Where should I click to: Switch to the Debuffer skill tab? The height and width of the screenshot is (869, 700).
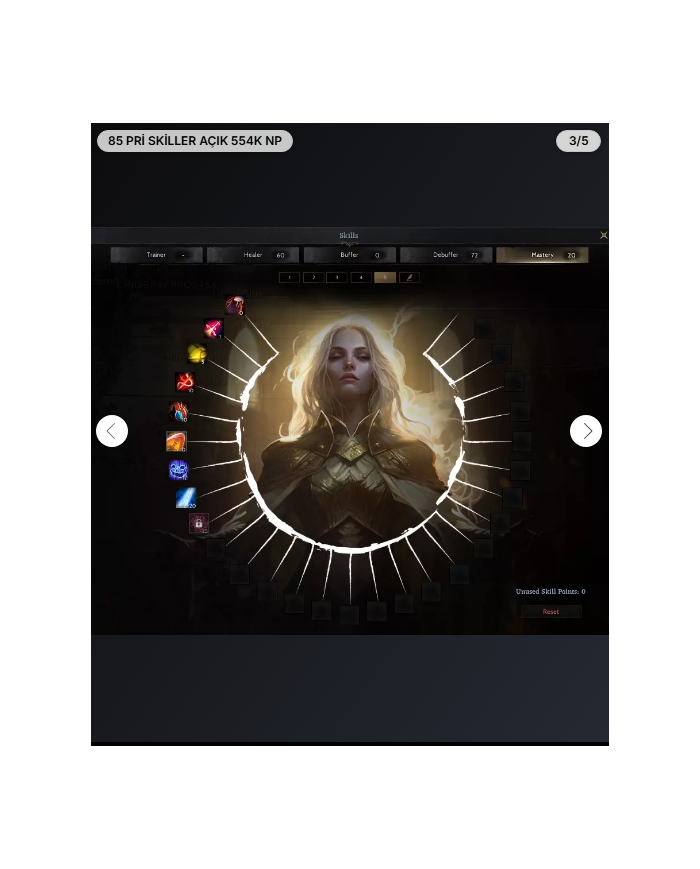coord(446,255)
